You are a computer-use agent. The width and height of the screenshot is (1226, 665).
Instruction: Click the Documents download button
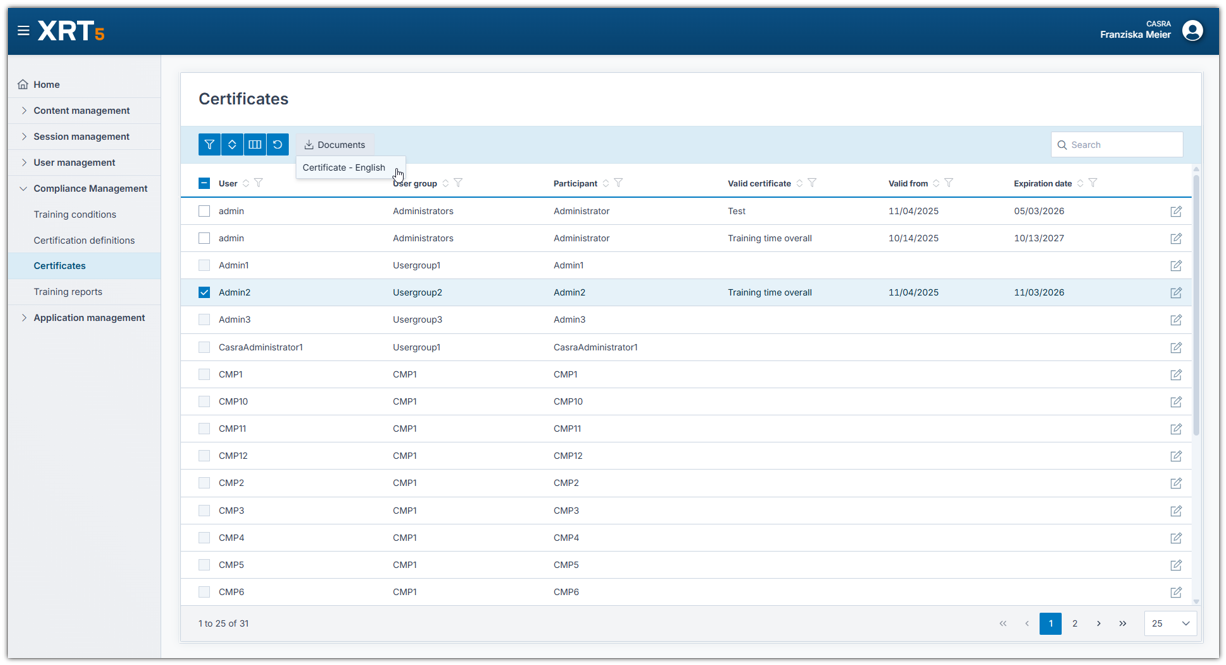point(335,145)
